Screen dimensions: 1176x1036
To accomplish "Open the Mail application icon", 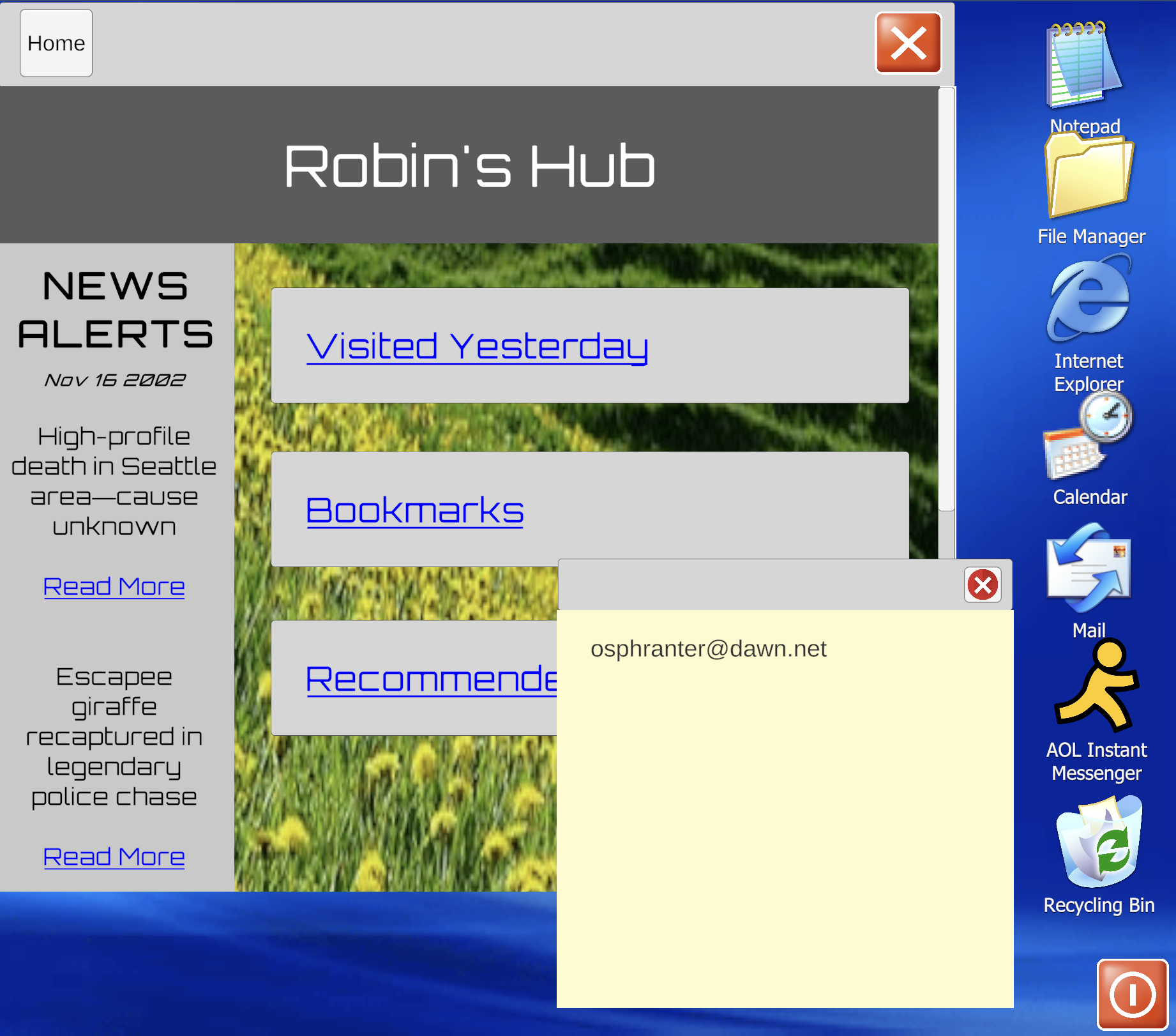I will [x=1089, y=568].
